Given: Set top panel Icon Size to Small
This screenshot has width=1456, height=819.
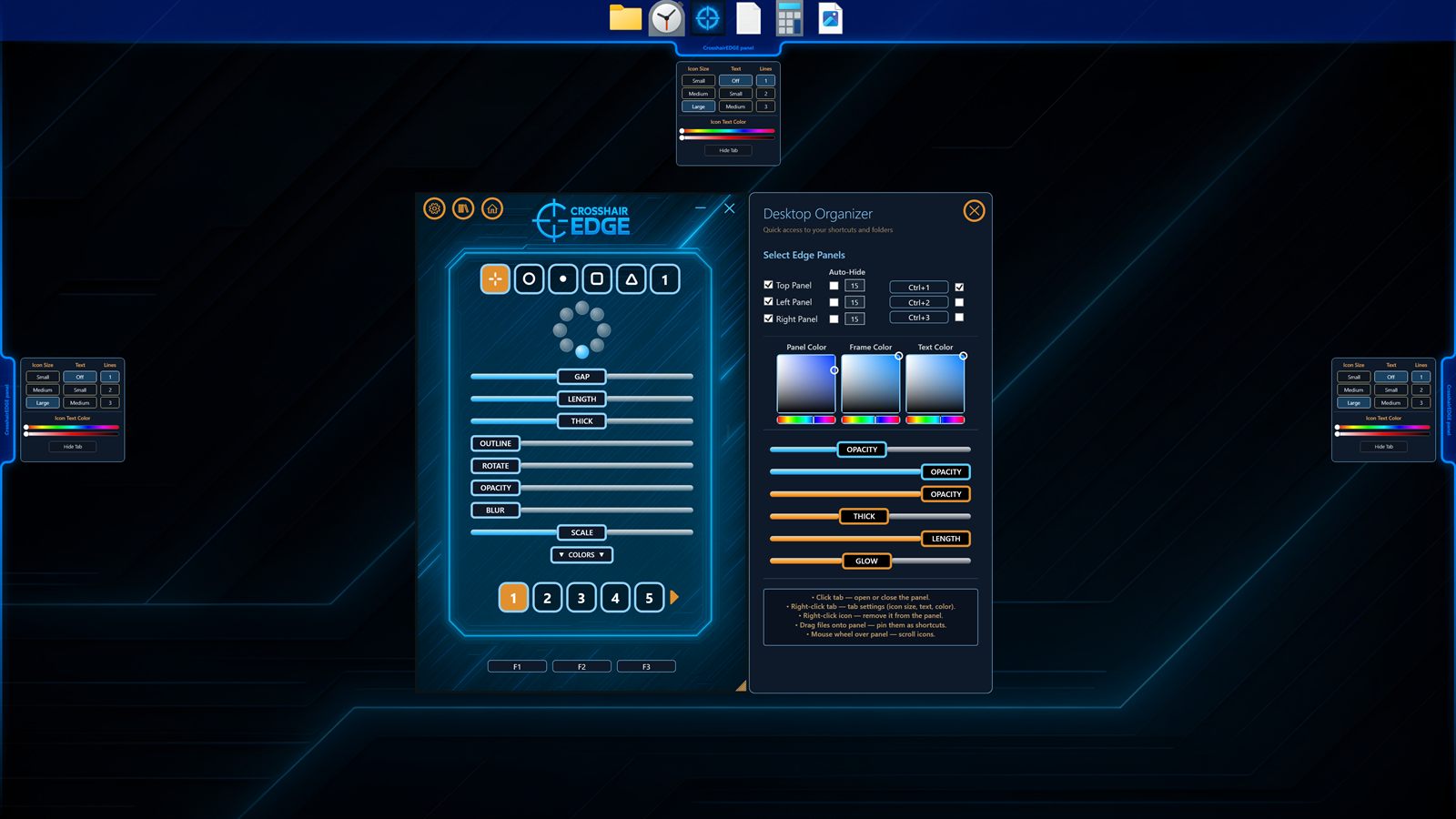Looking at the screenshot, I should [698, 81].
